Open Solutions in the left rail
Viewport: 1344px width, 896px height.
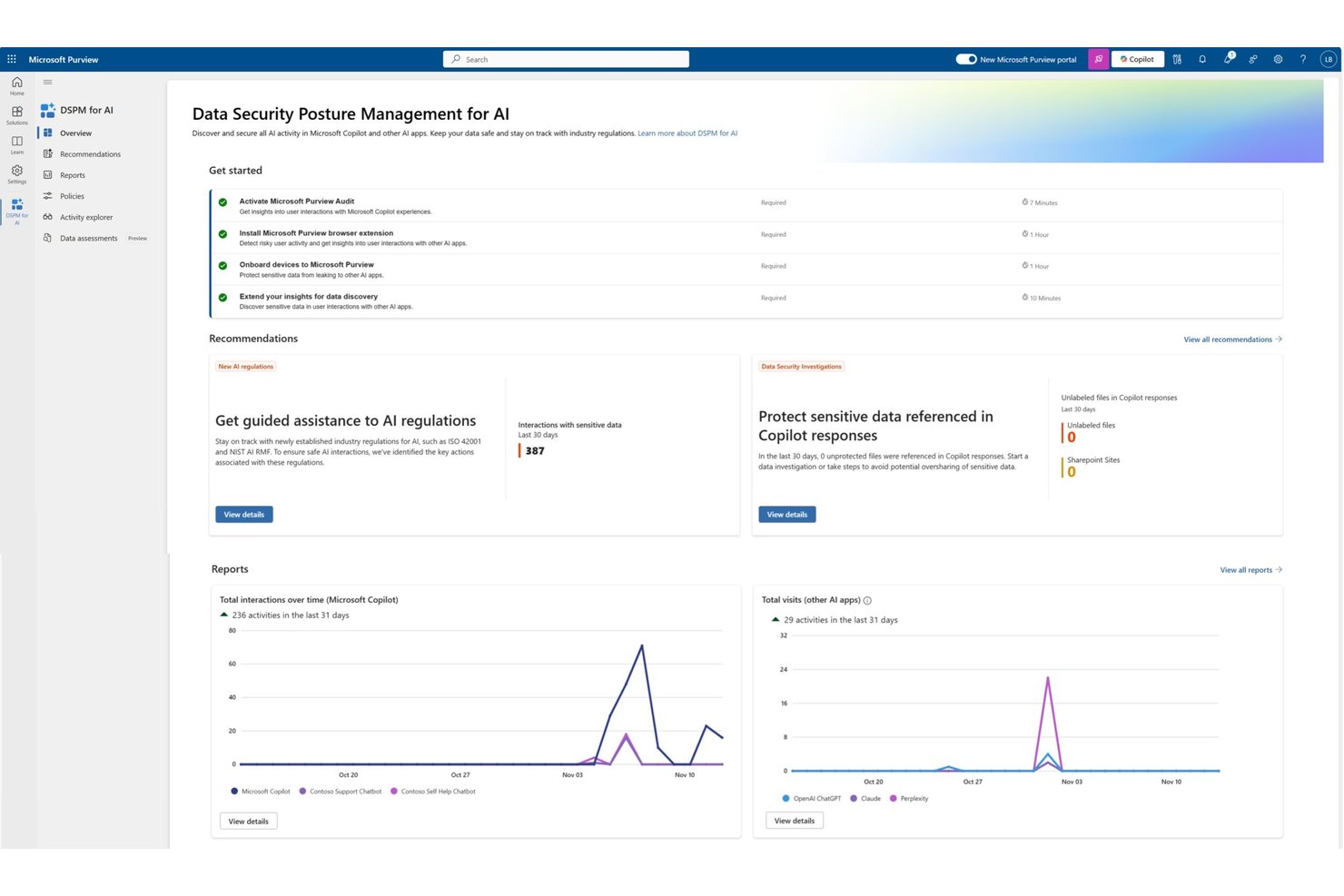coord(17,115)
